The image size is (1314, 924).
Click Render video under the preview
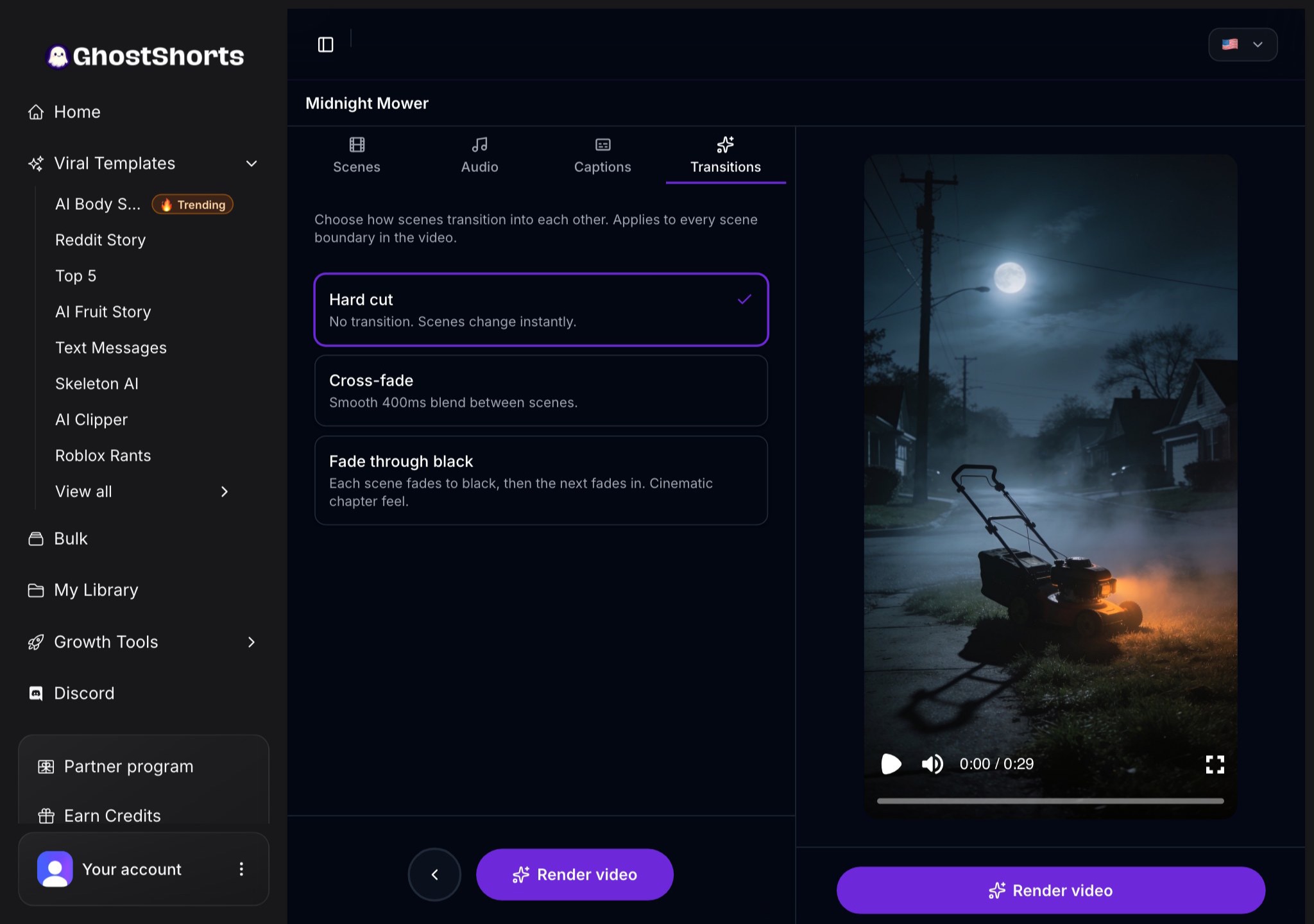click(1051, 890)
